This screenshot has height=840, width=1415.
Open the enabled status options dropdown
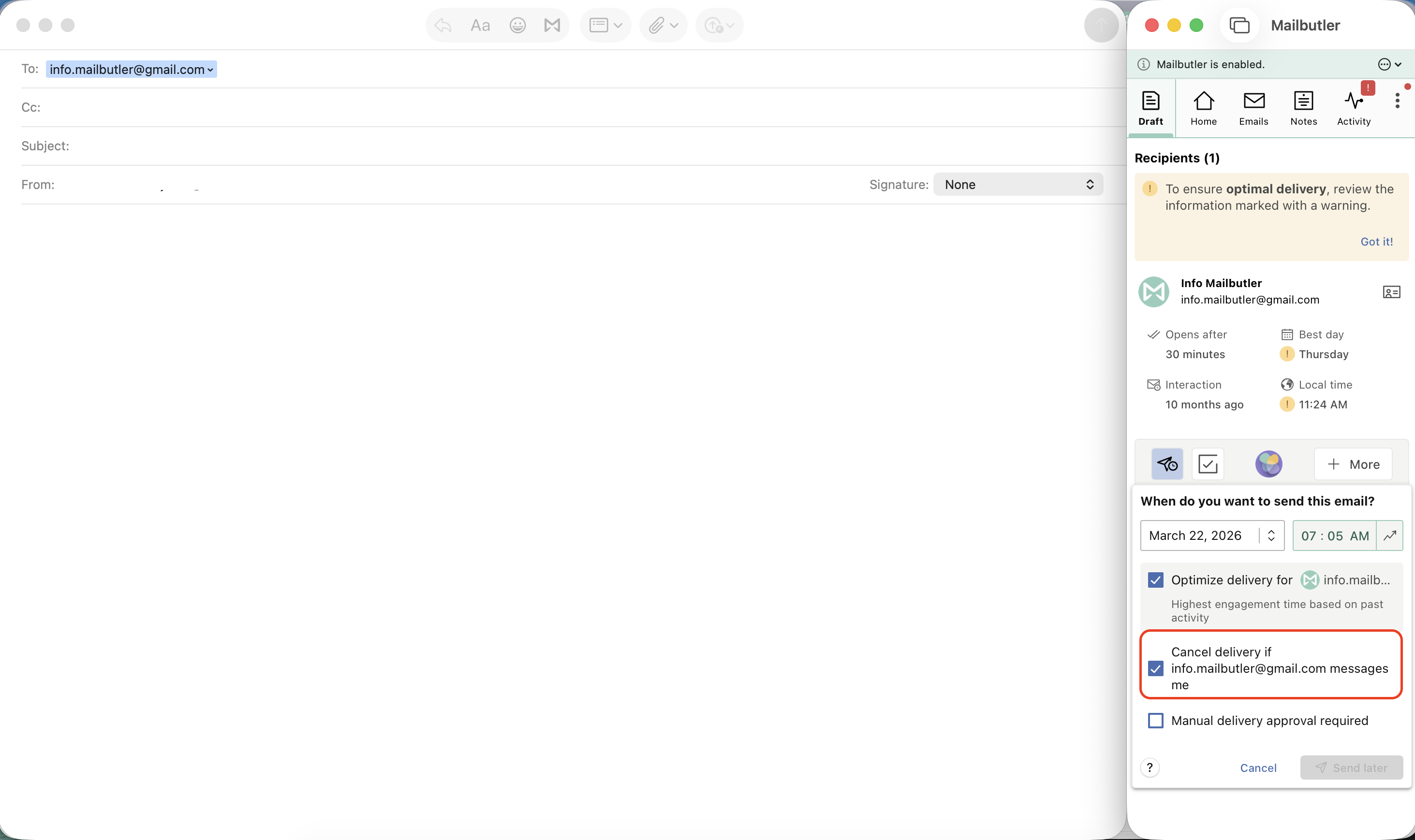pos(1389,65)
